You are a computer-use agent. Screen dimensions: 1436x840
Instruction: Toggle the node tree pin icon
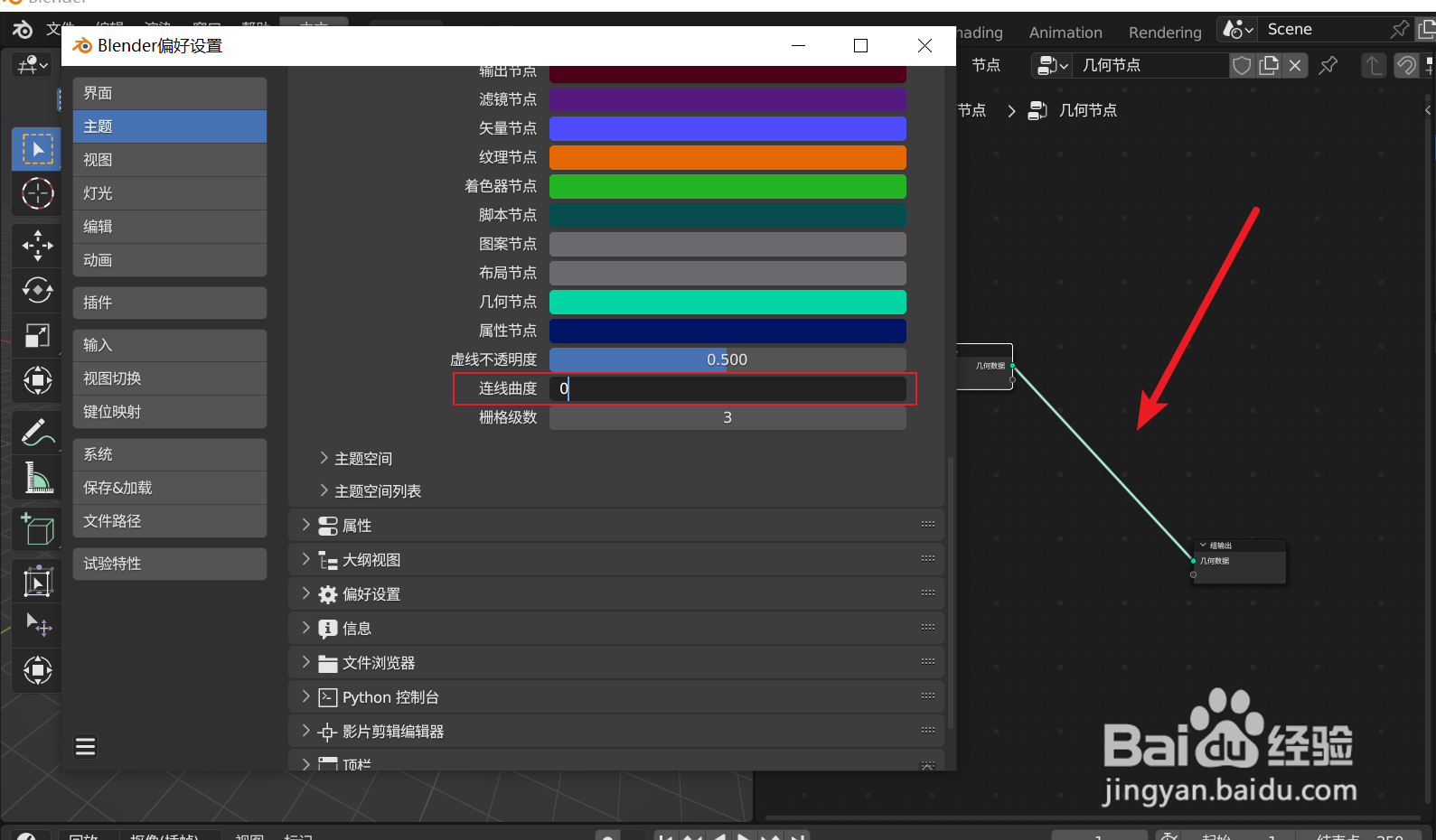click(1328, 65)
